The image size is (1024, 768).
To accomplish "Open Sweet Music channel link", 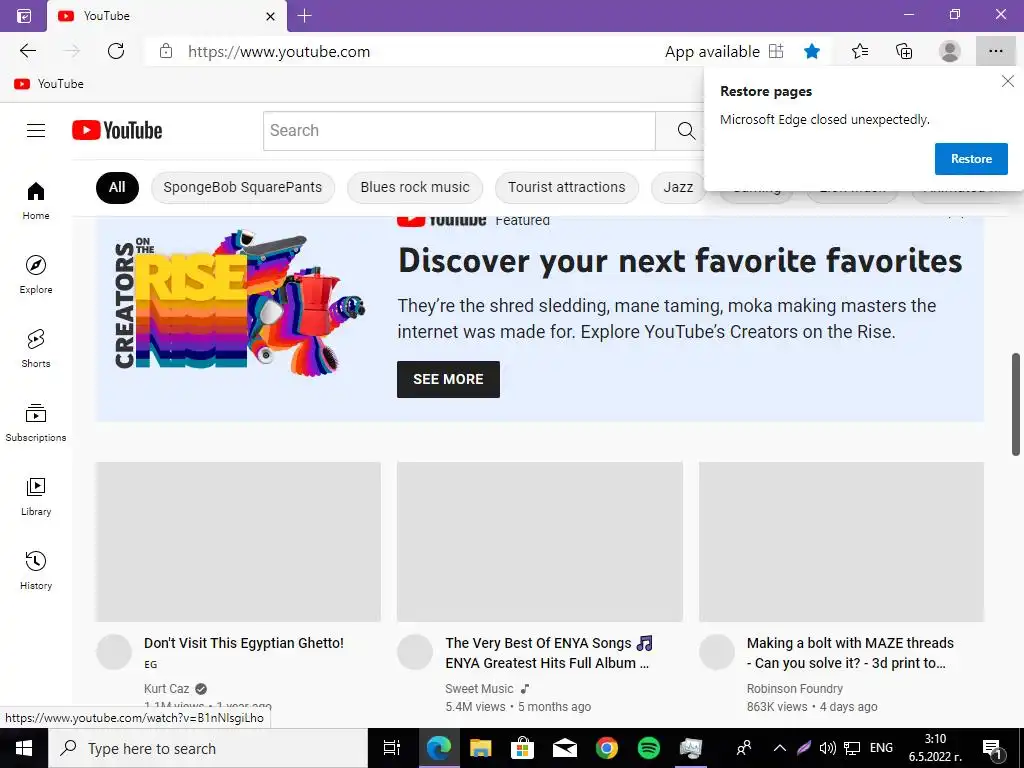I will 479,688.
